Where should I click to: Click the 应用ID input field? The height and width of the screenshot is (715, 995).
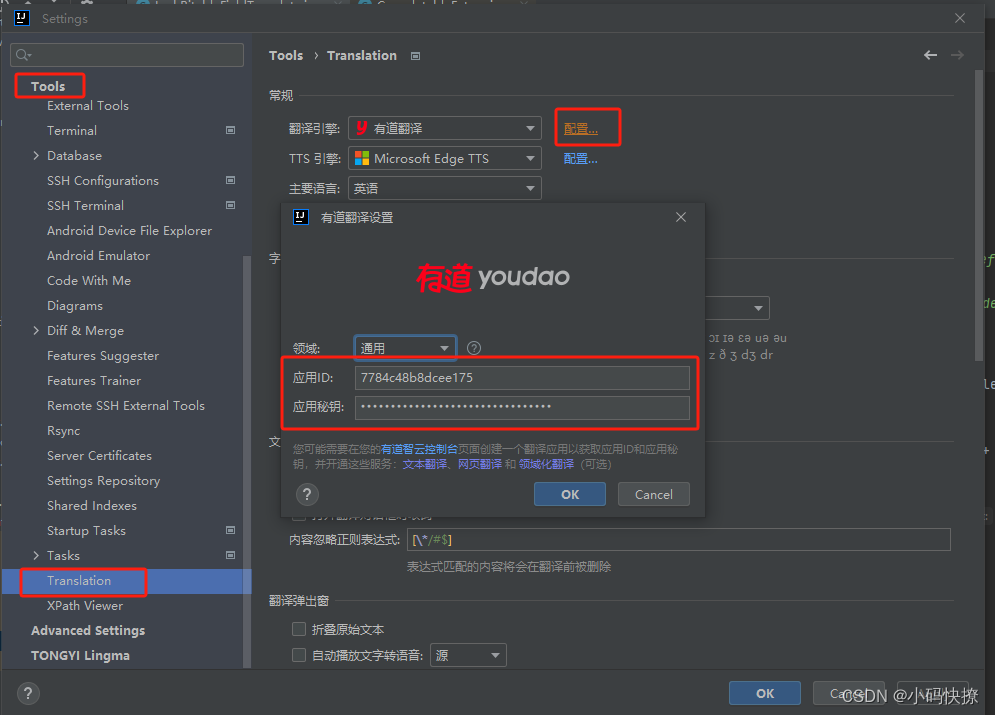pos(522,377)
